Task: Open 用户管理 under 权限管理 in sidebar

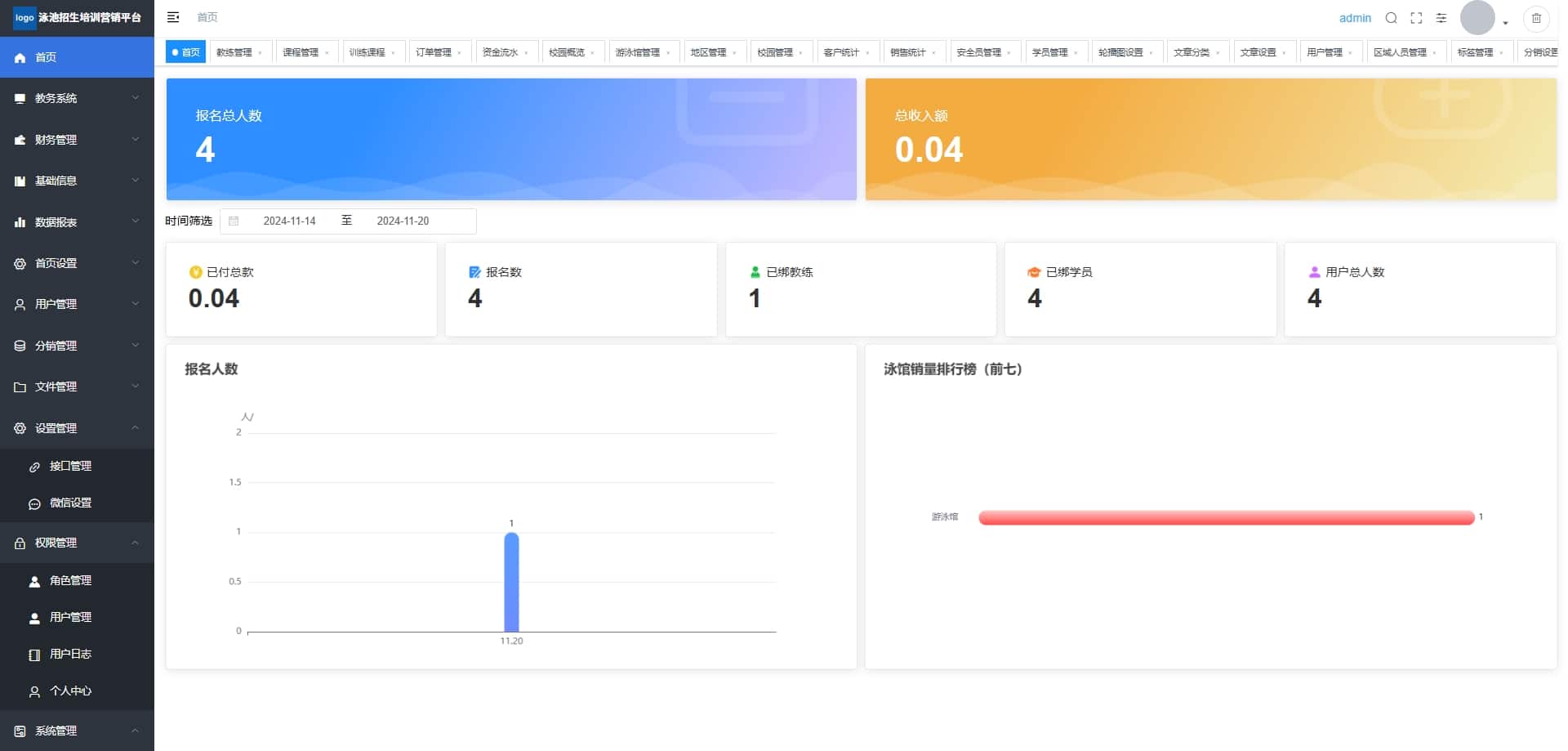Action: coord(77,617)
